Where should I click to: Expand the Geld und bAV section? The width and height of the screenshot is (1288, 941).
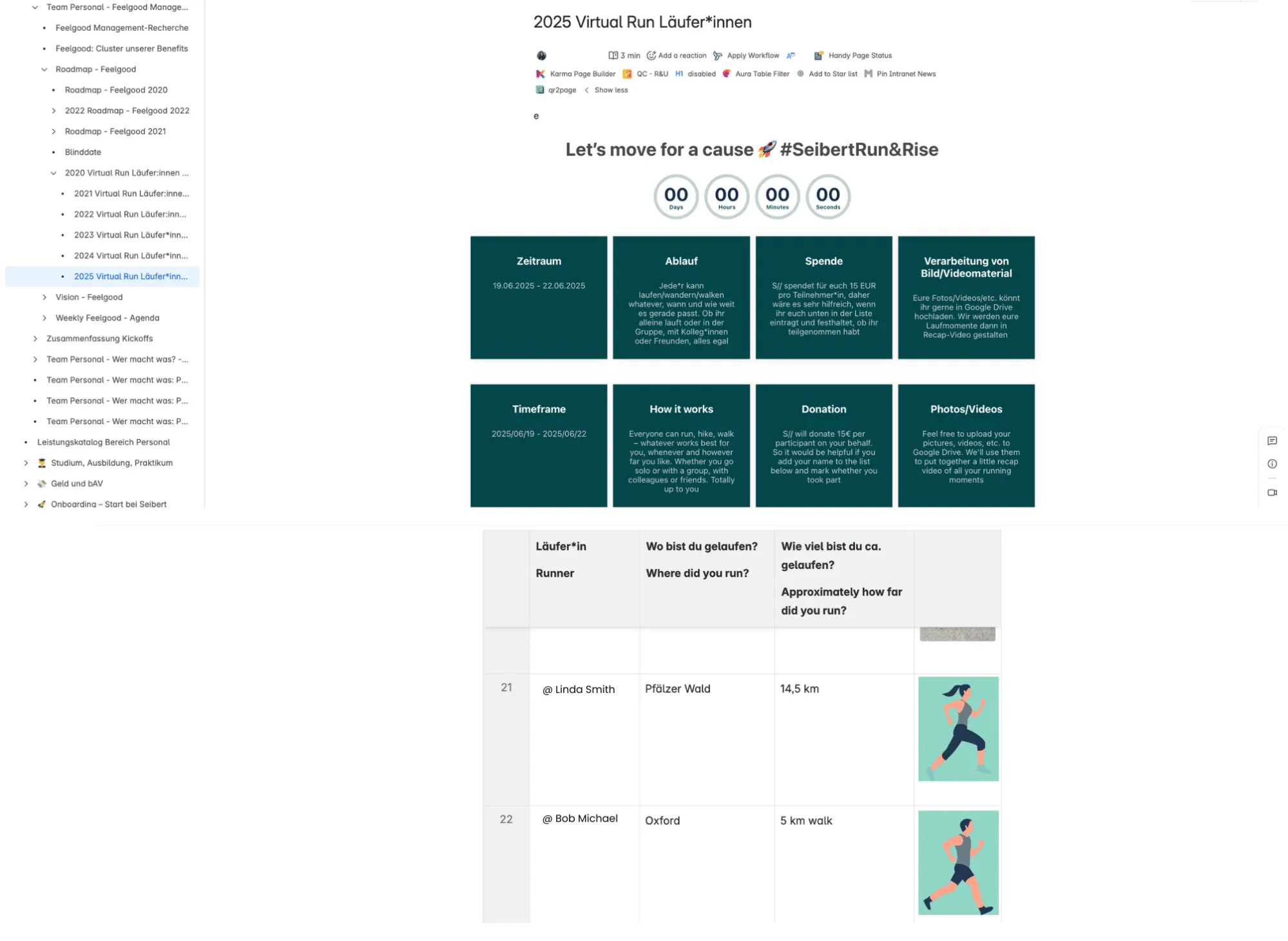[x=26, y=483]
